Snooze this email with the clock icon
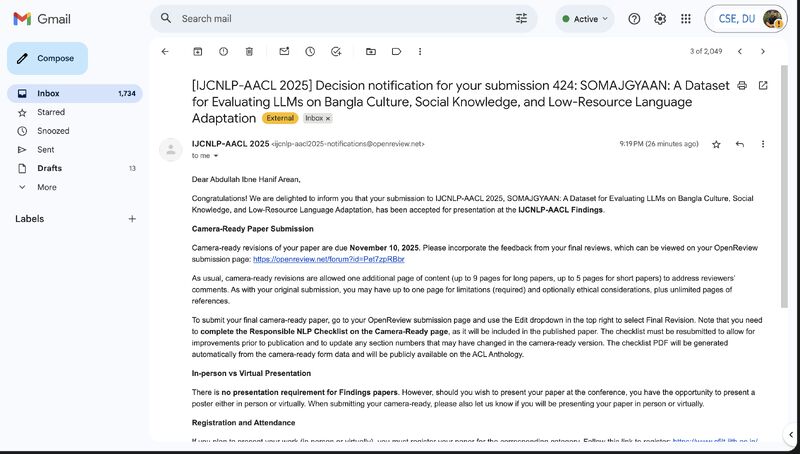 click(x=310, y=52)
